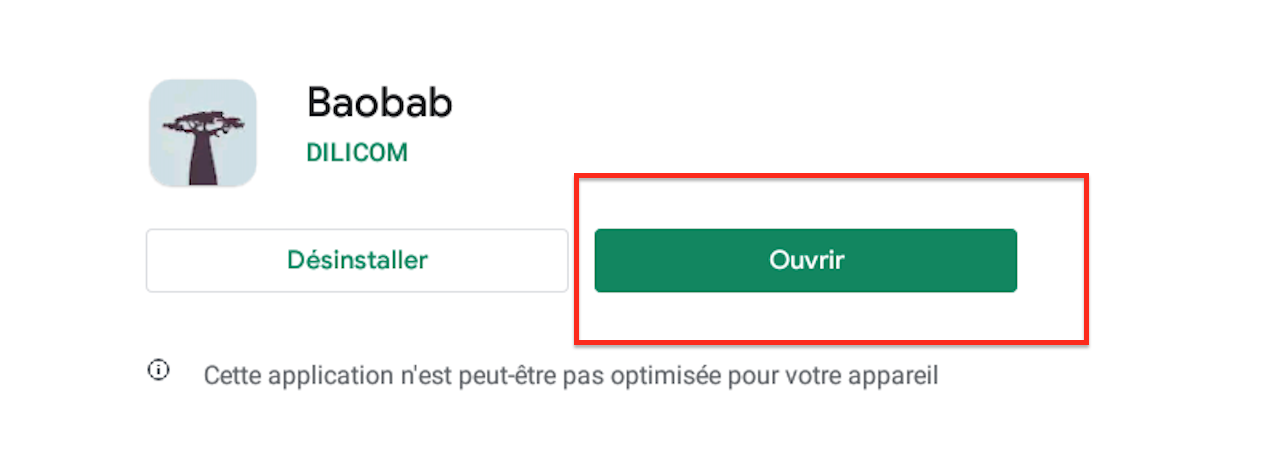Screen dimensions: 1284x474
Task: Click the circled info icon
Action: [x=158, y=371]
